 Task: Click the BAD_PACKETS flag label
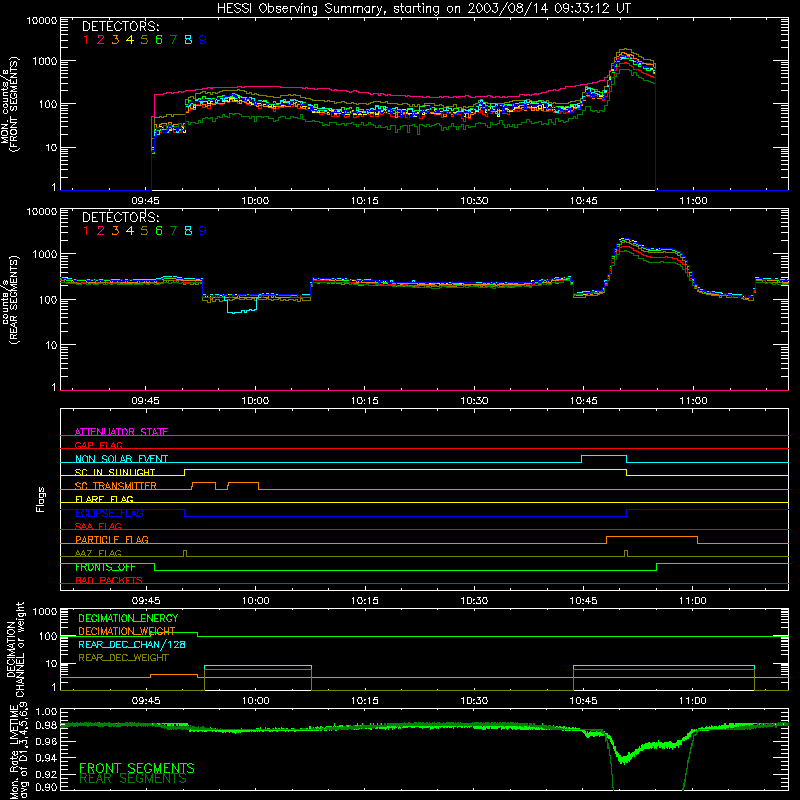(109, 580)
